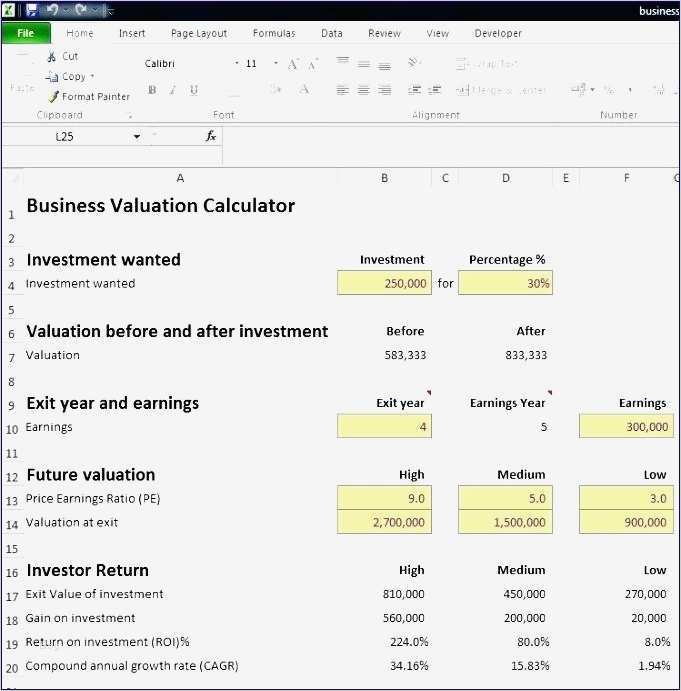
Task: Click the Increase Indent icon
Action: [x=435, y=90]
